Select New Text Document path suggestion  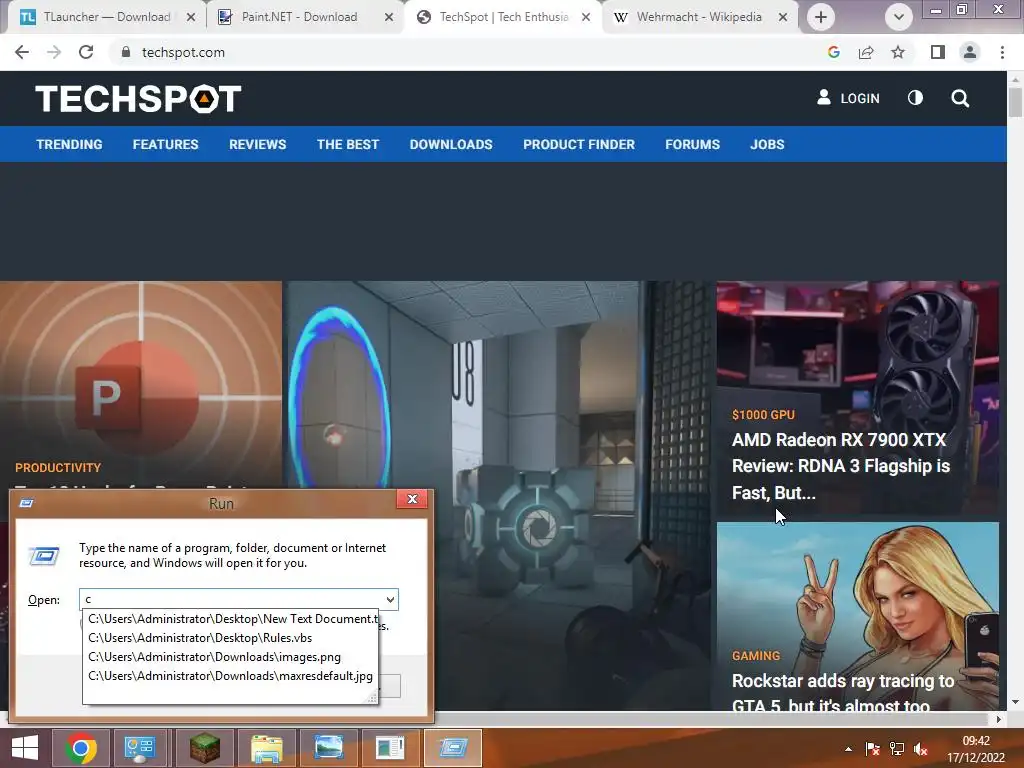point(231,618)
